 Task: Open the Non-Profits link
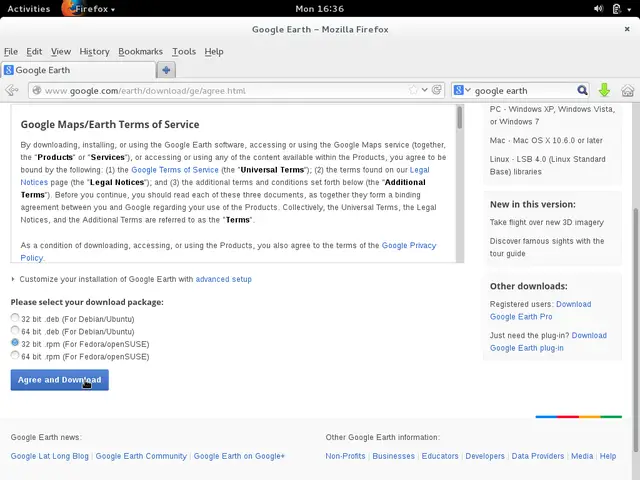pyautogui.click(x=345, y=456)
